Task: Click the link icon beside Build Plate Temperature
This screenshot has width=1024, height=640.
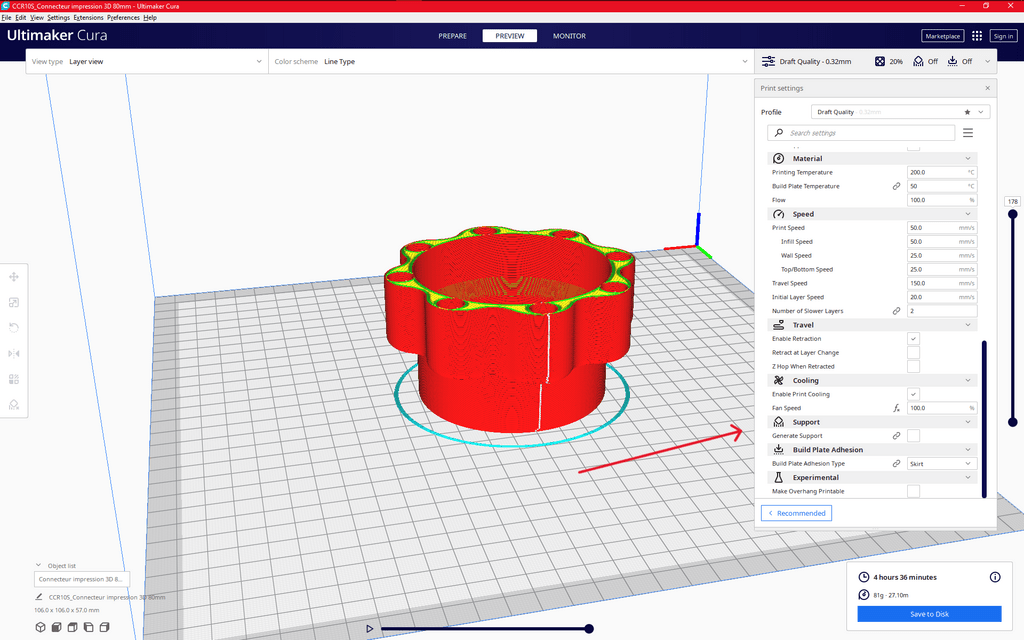Action: pyautogui.click(x=897, y=186)
